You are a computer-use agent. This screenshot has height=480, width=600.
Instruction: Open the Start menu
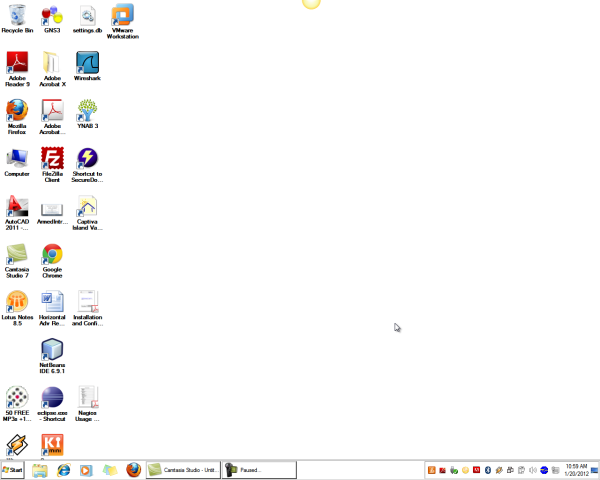[14, 469]
